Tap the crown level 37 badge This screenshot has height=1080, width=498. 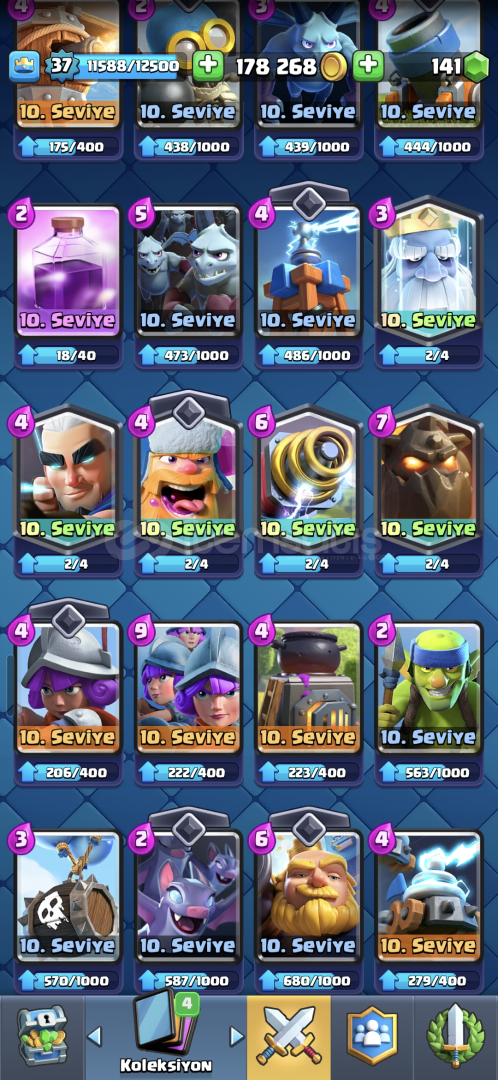point(61,67)
